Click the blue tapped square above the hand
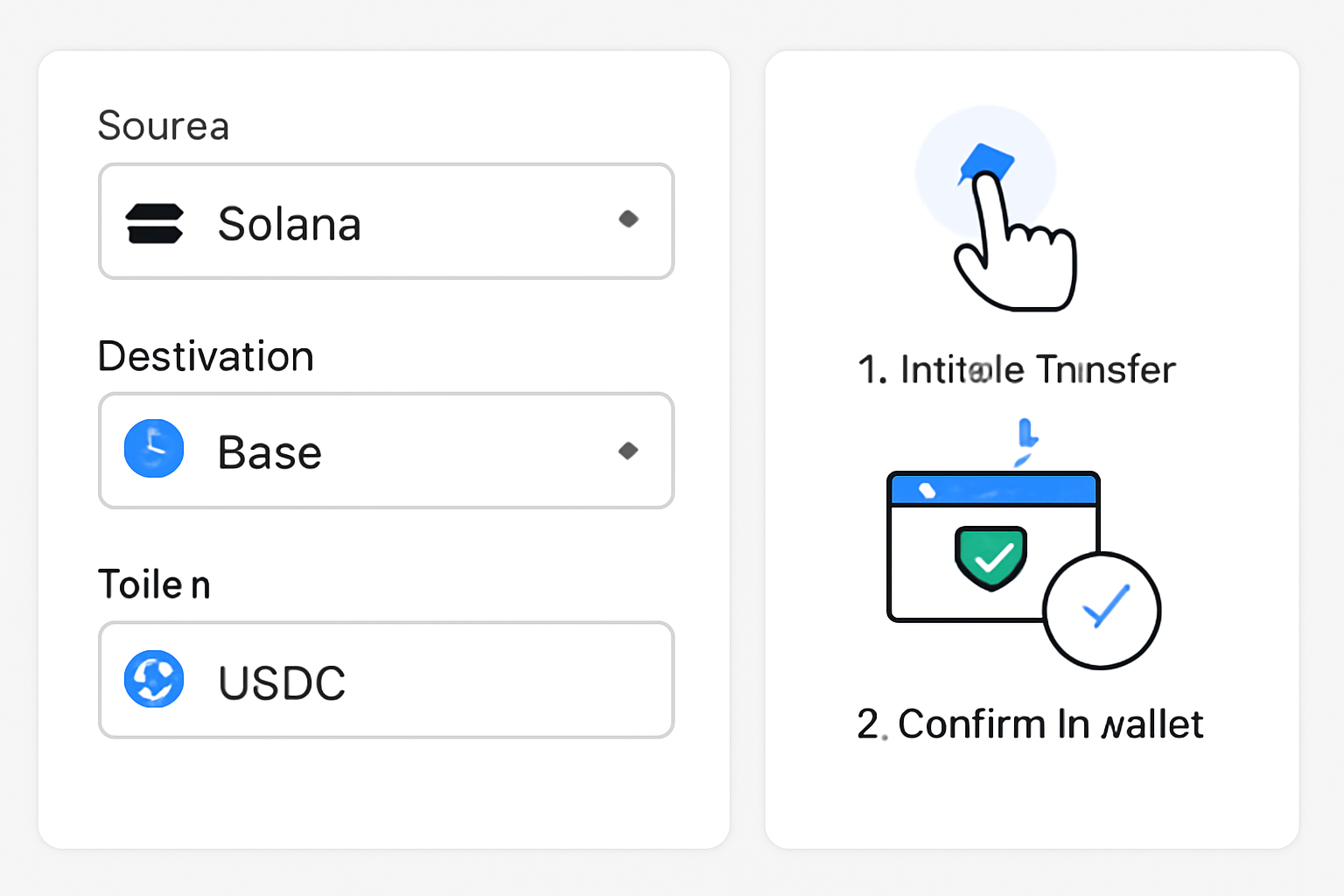 [x=987, y=162]
